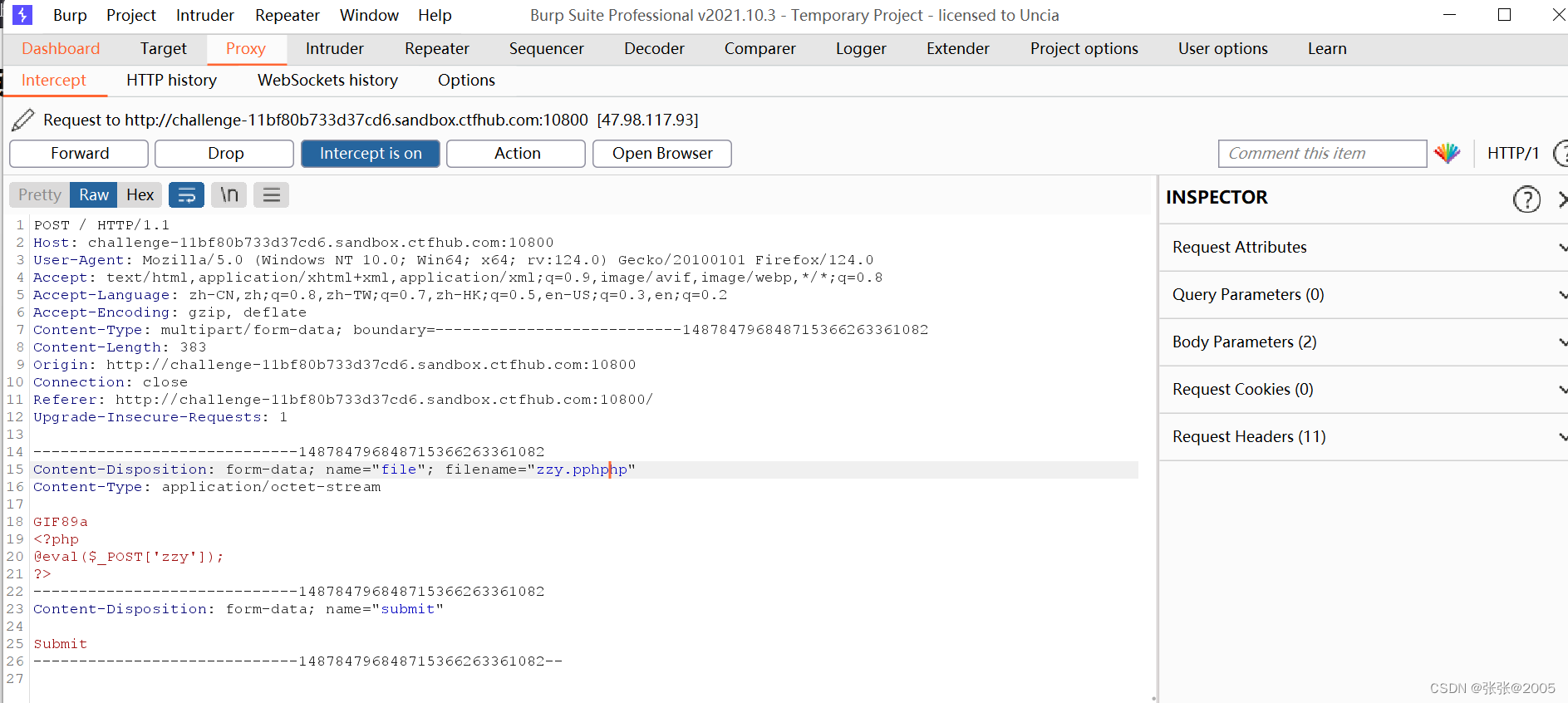1568x703 pixels.
Task: Open the Repeater menu in the menu bar
Action: tap(288, 15)
